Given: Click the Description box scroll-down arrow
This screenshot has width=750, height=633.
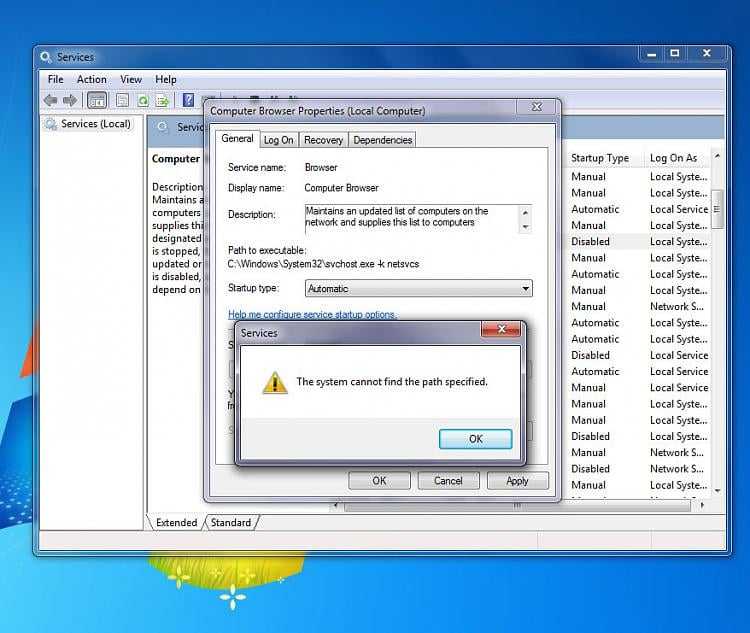Looking at the screenshot, I should pyautogui.click(x=525, y=227).
